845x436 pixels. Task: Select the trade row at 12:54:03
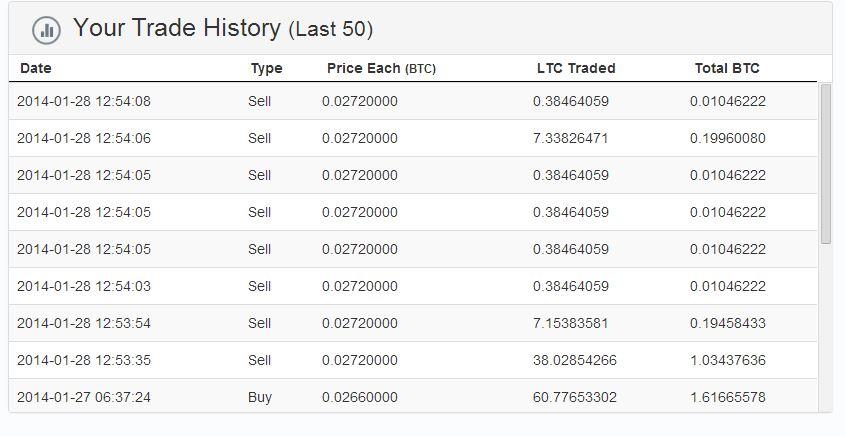(84, 286)
